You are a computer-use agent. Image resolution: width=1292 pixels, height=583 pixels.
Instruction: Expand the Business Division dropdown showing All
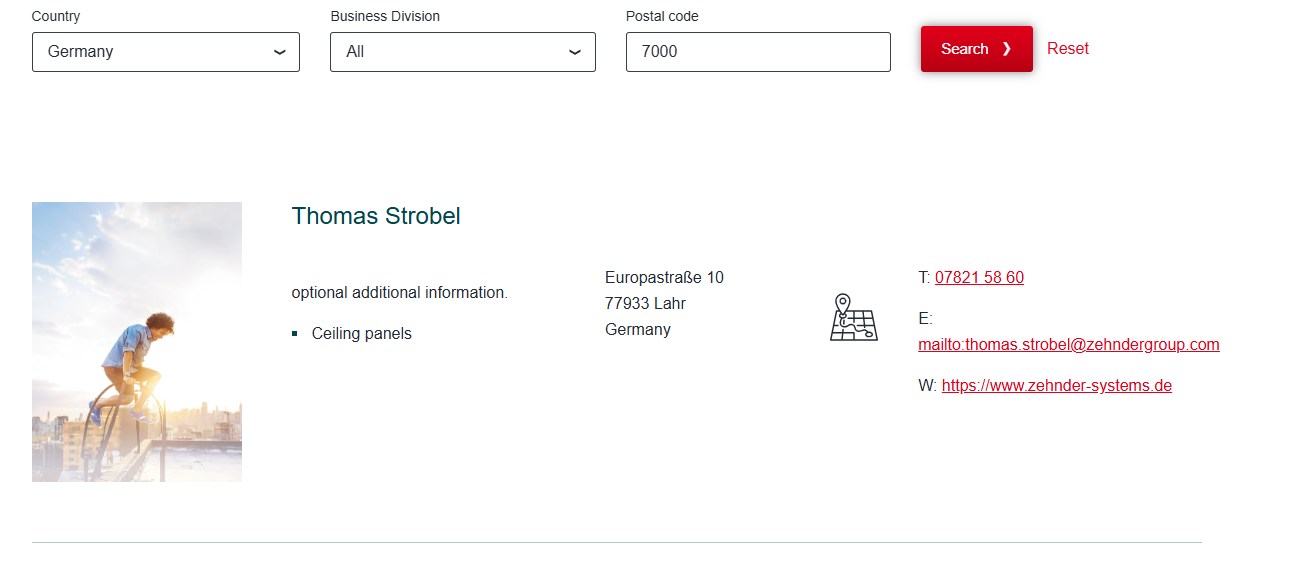(x=462, y=52)
